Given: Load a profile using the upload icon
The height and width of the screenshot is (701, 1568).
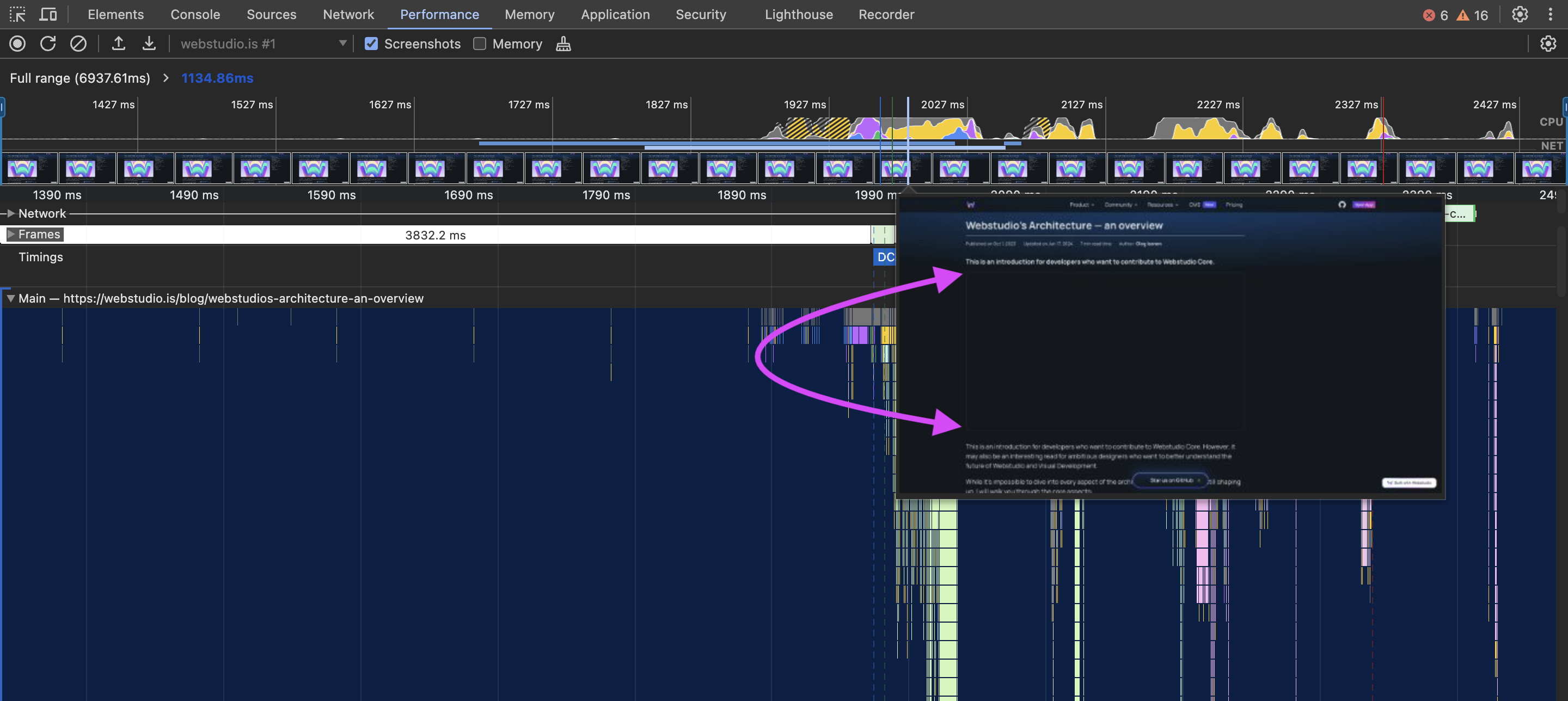Looking at the screenshot, I should [x=118, y=43].
